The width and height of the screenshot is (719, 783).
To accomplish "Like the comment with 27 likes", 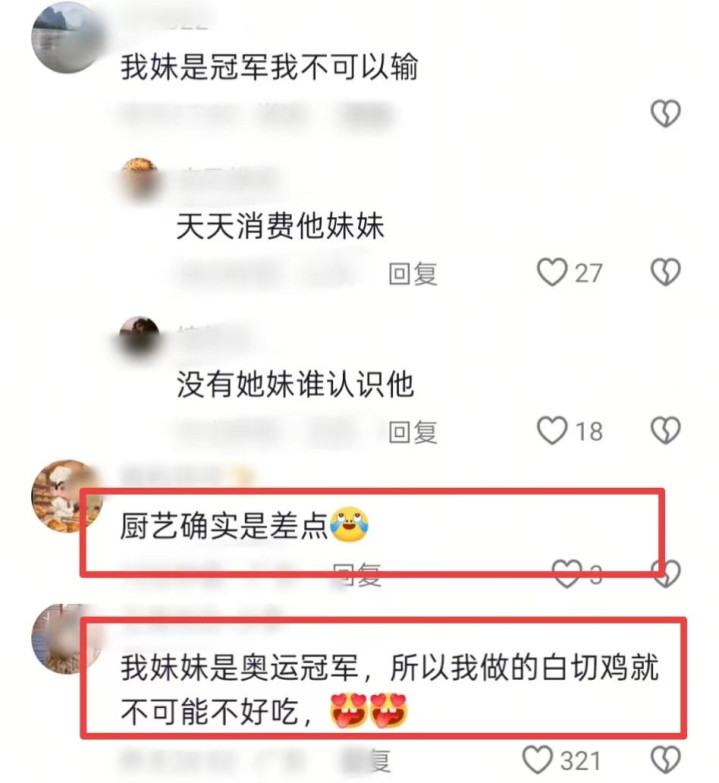I will tap(552, 272).
